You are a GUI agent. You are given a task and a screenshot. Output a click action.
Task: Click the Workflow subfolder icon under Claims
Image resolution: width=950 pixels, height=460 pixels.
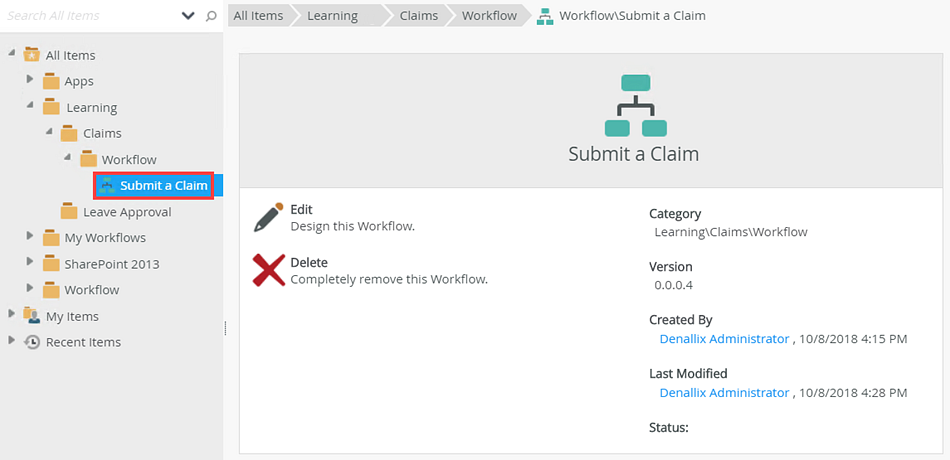[88, 159]
